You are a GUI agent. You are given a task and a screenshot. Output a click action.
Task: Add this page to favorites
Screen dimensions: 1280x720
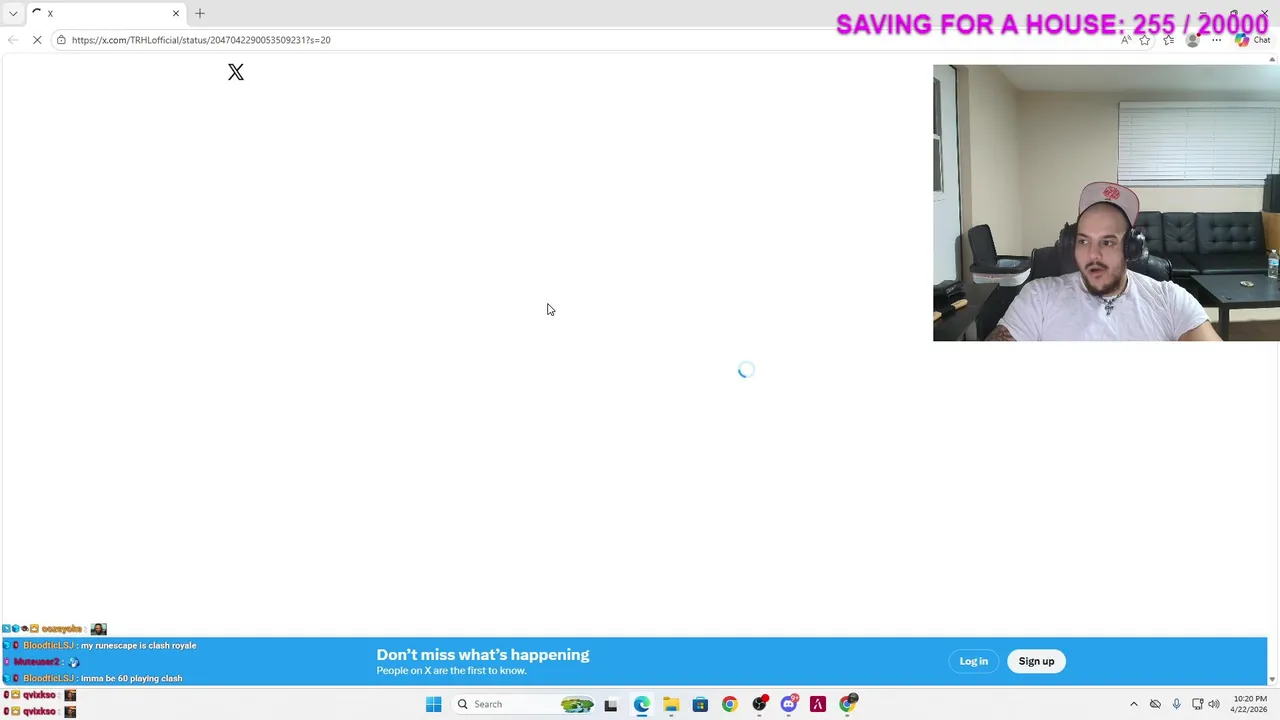coord(1145,40)
